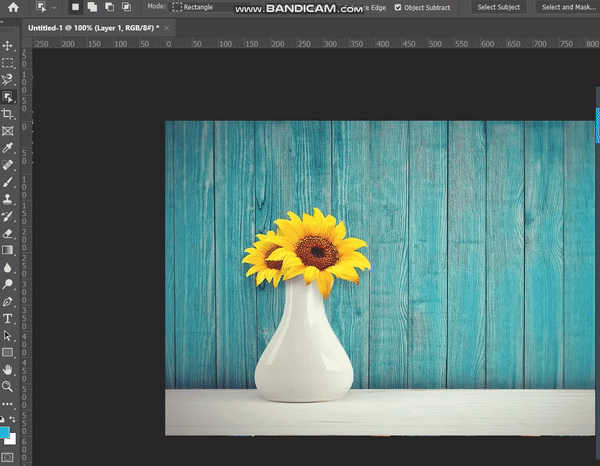Open the Edit Toolbar three-dots menu

point(7,404)
